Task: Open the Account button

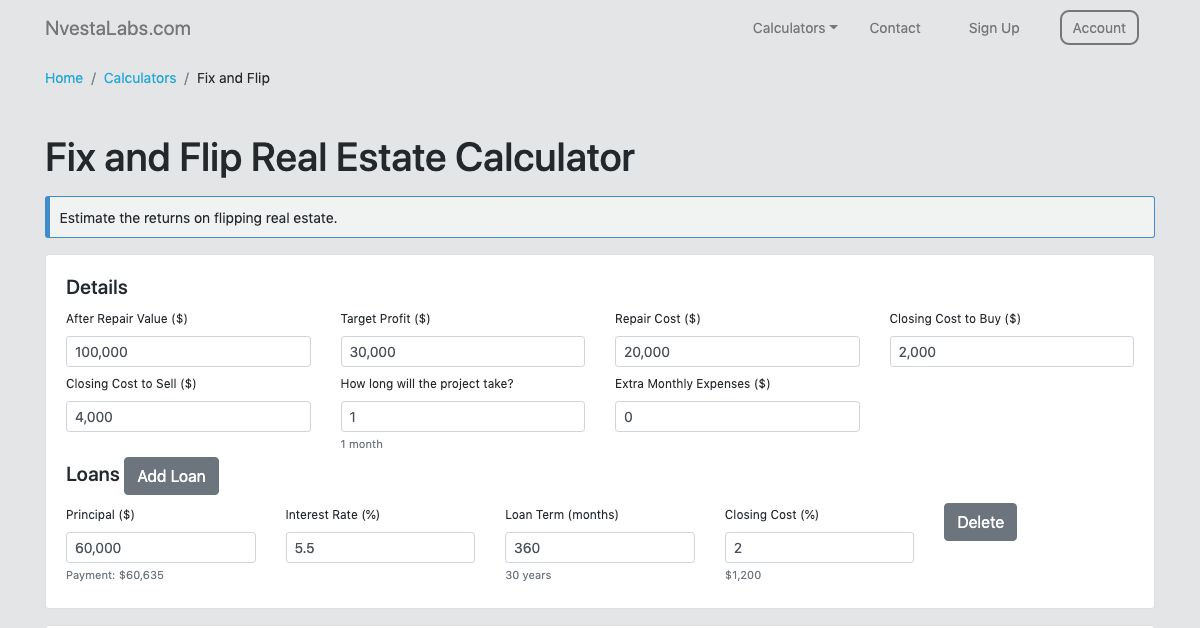Action: click(1099, 28)
